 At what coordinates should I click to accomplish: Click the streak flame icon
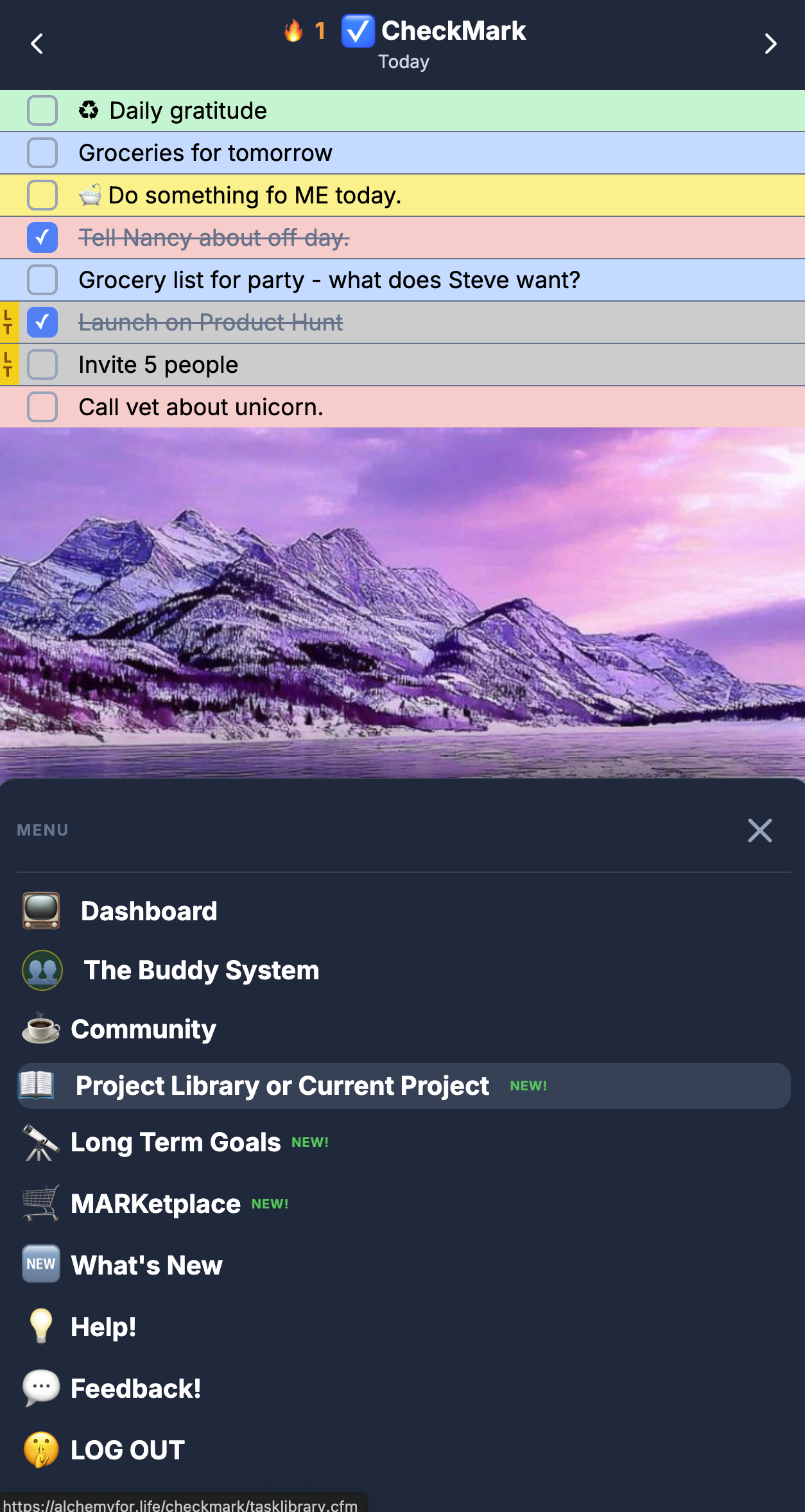[x=293, y=30]
